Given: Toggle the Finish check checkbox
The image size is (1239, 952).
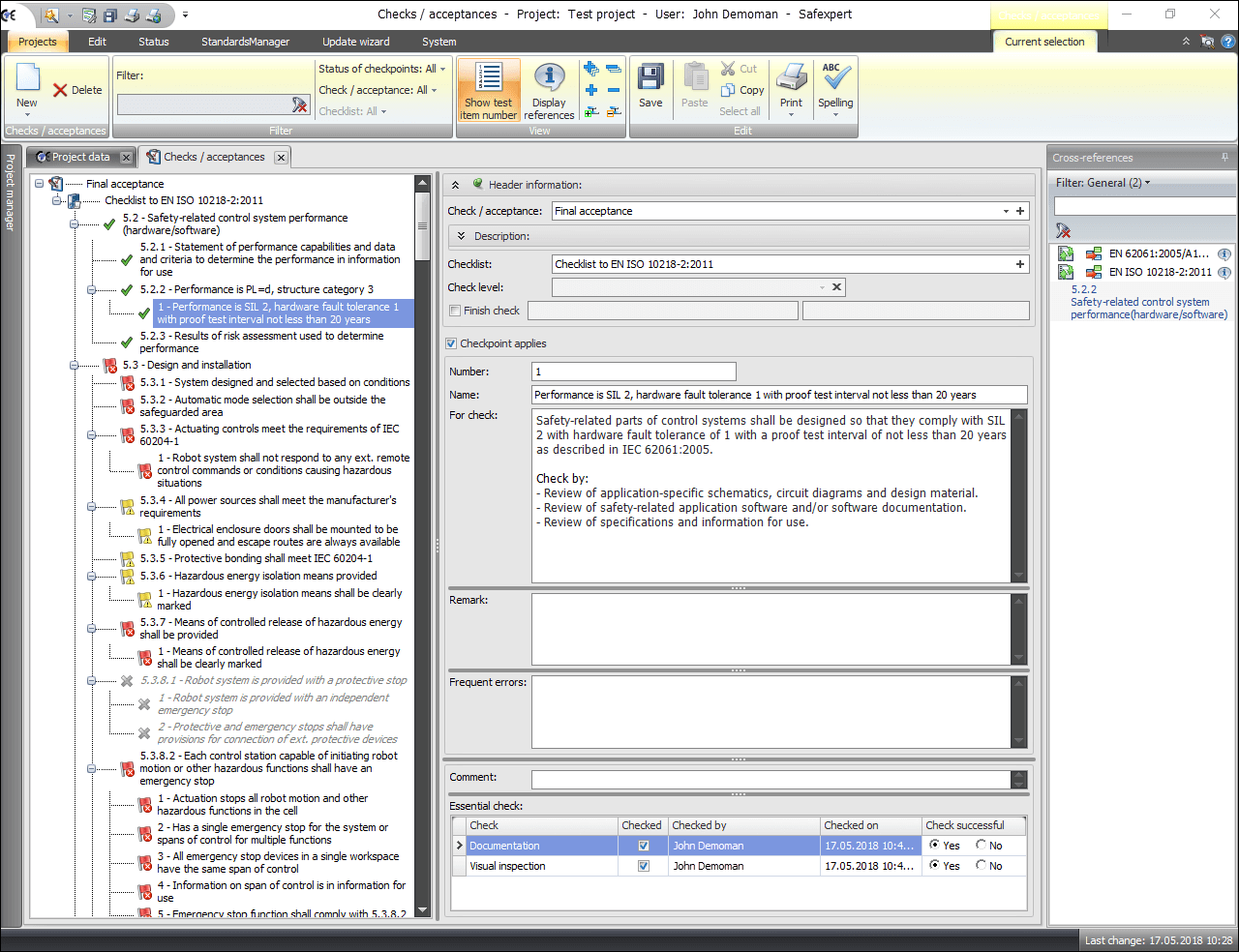Looking at the screenshot, I should pos(455,311).
